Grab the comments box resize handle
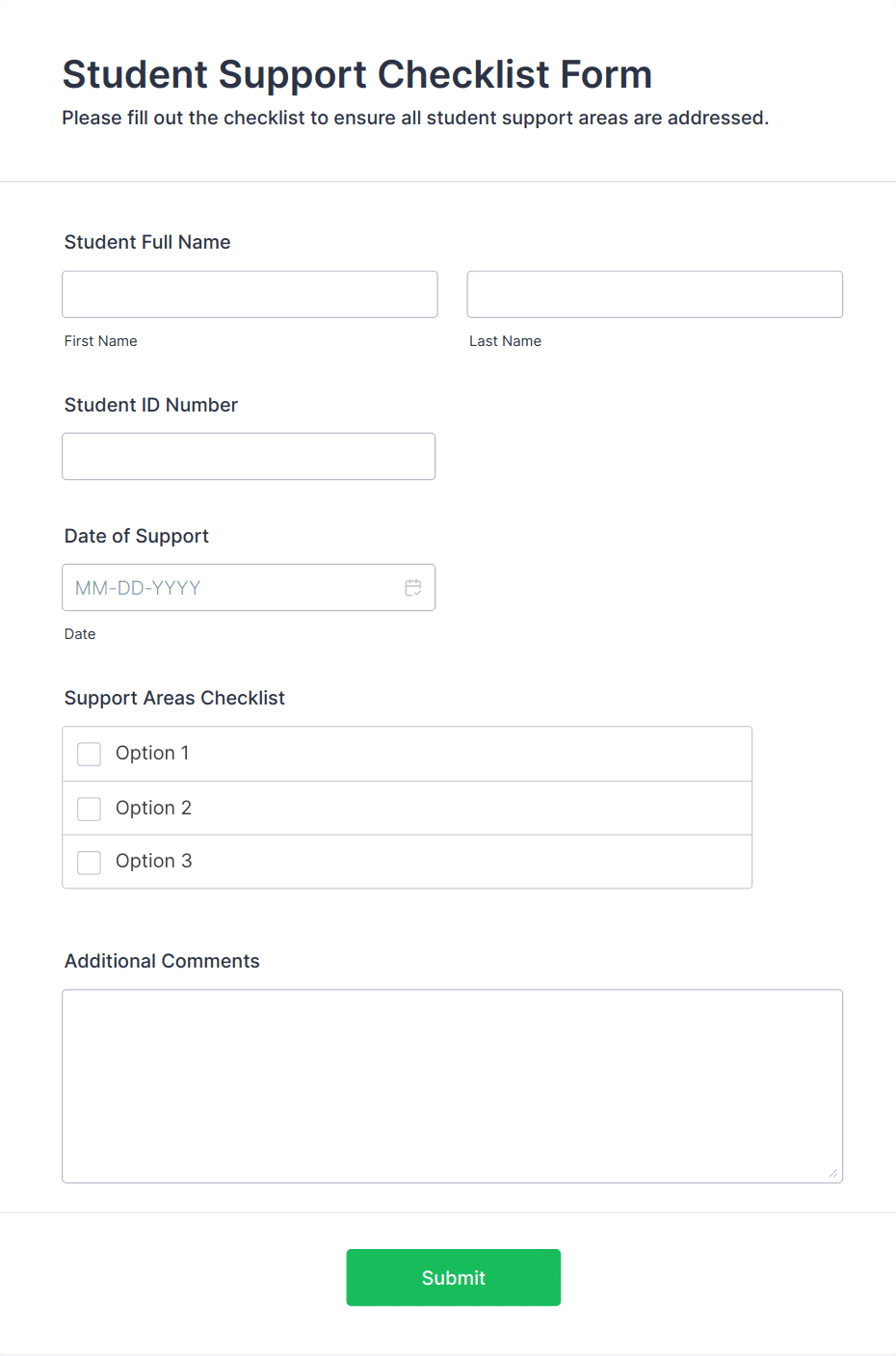This screenshot has width=896, height=1356. click(x=833, y=1173)
